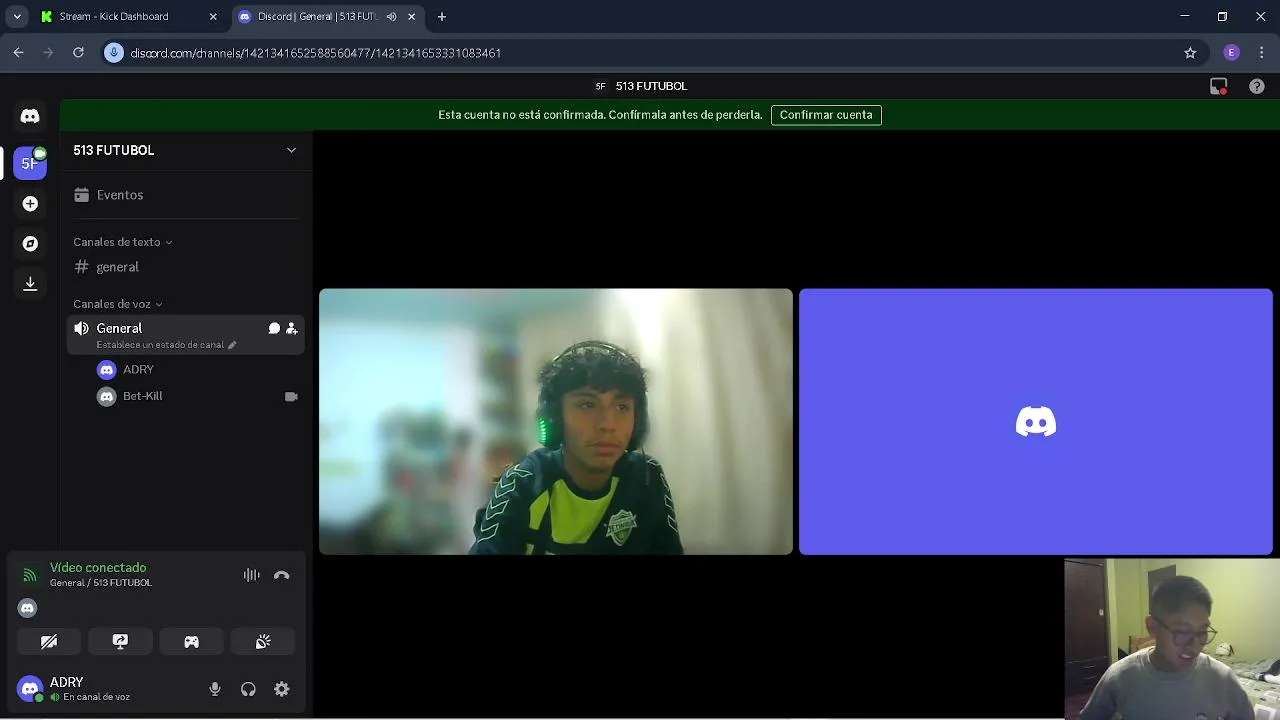Click small avatar in voice panel
Image resolution: width=1280 pixels, height=720 pixels.
[27, 608]
